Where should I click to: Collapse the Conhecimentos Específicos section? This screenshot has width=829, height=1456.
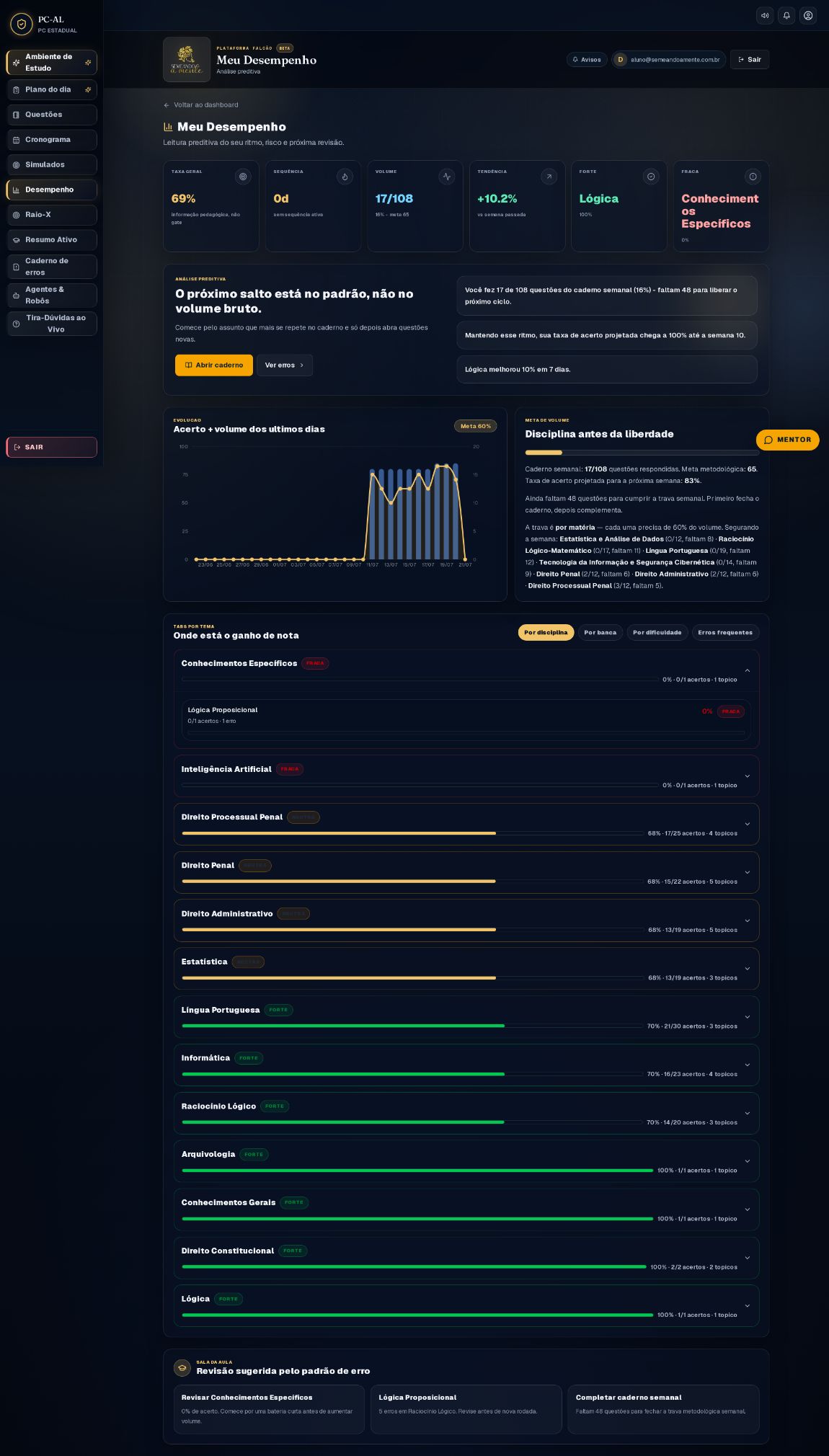point(747,670)
